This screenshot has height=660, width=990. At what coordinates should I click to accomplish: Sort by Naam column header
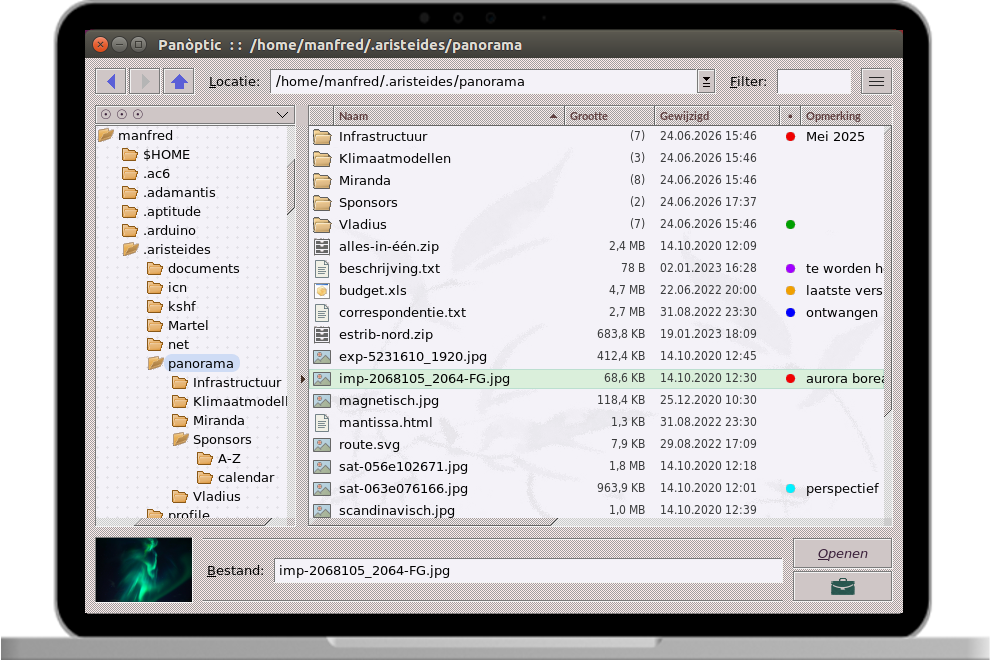(449, 116)
